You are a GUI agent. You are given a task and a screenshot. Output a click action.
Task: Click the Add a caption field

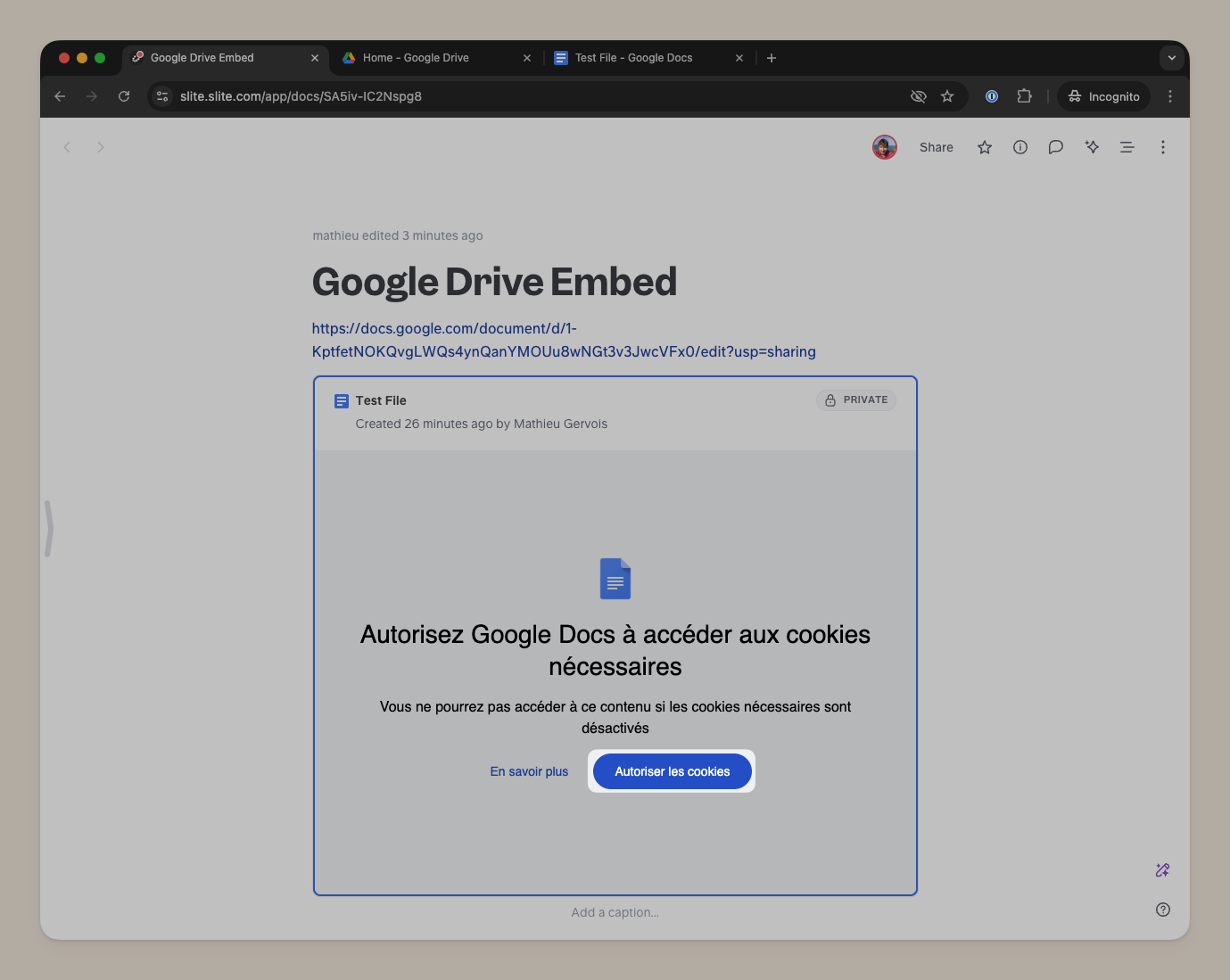click(x=615, y=912)
